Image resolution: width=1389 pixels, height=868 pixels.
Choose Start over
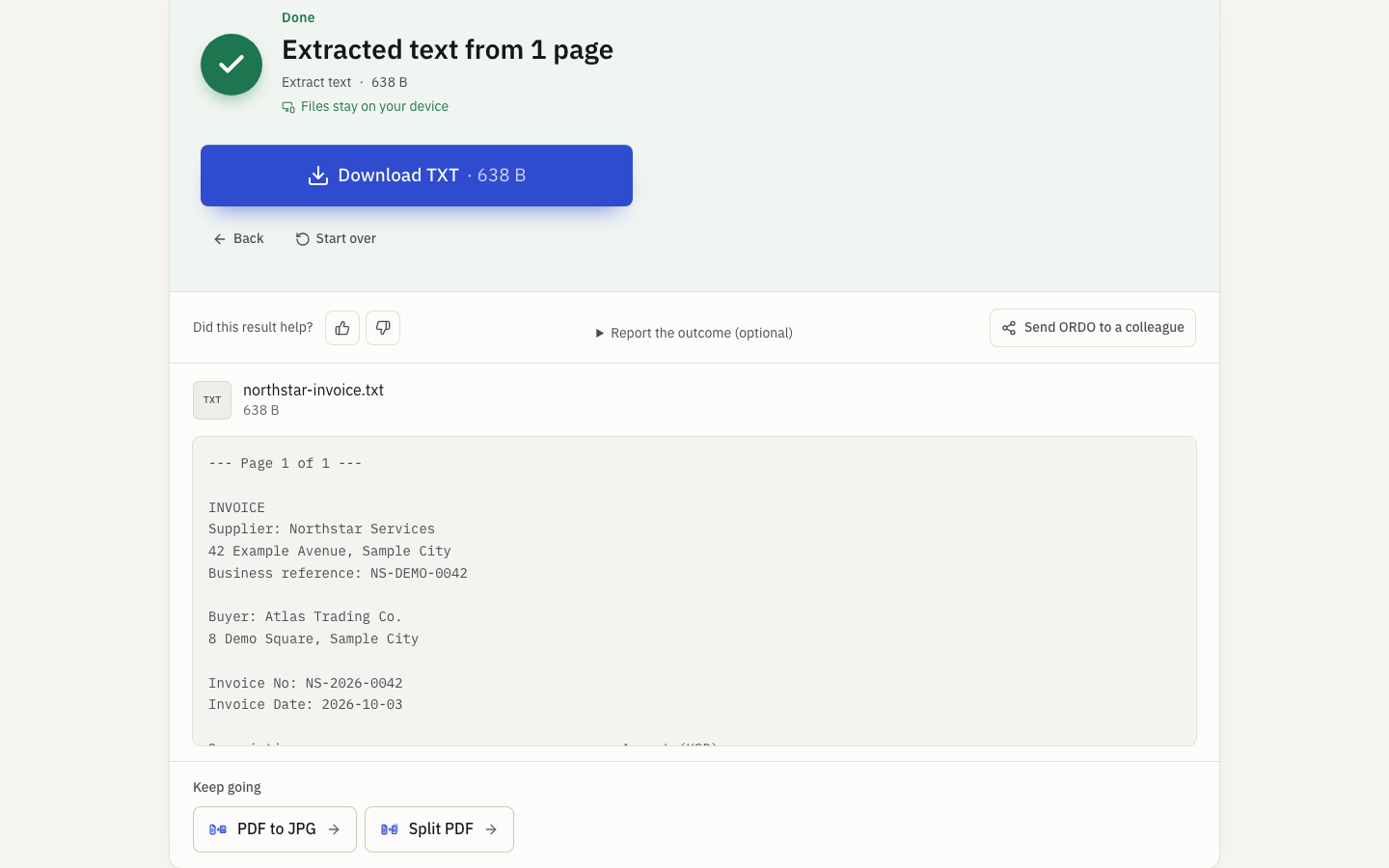(336, 239)
